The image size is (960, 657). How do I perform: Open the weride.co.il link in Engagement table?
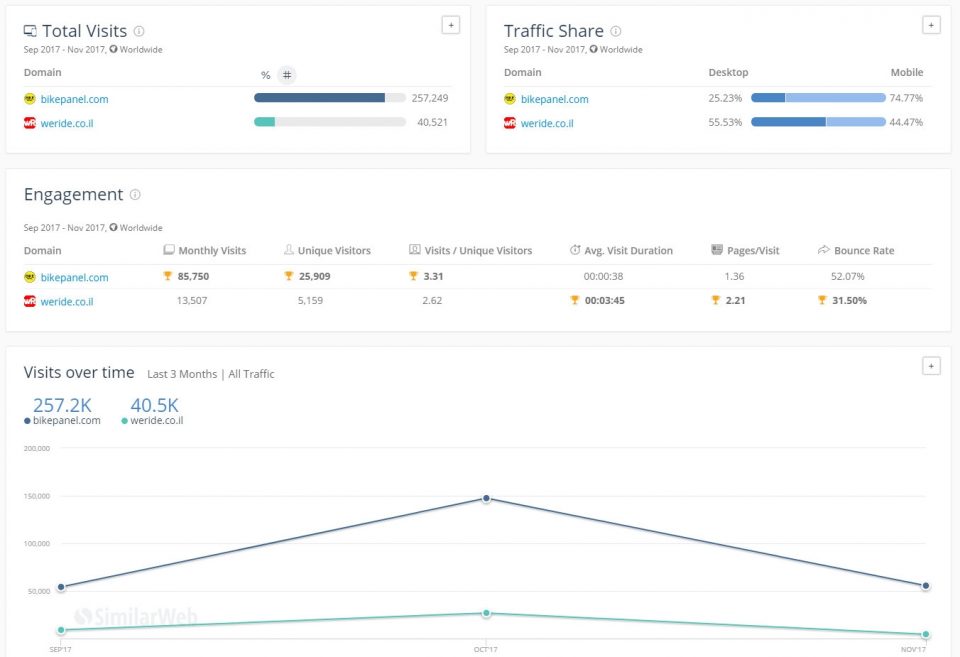tap(67, 301)
